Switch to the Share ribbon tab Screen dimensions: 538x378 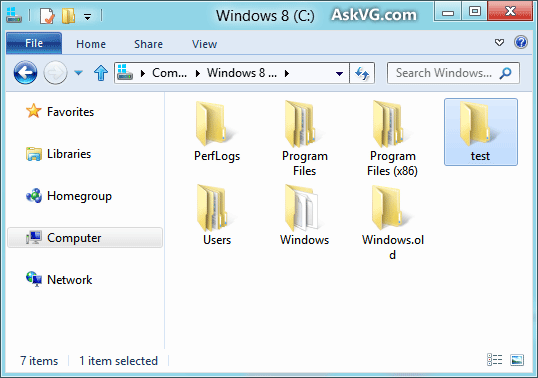[x=148, y=44]
